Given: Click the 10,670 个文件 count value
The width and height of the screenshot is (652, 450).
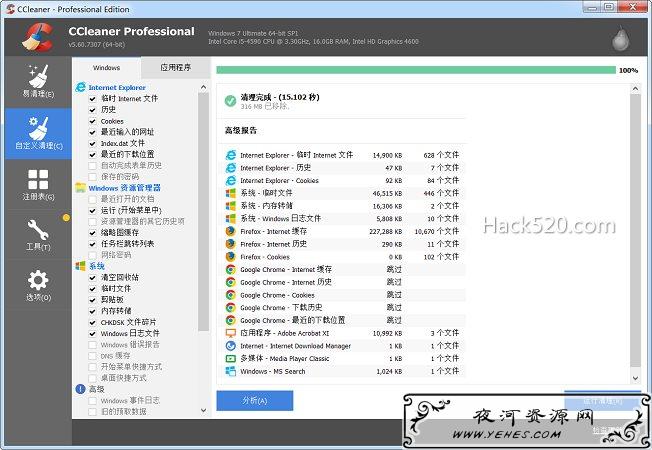Looking at the screenshot, I should [437, 231].
